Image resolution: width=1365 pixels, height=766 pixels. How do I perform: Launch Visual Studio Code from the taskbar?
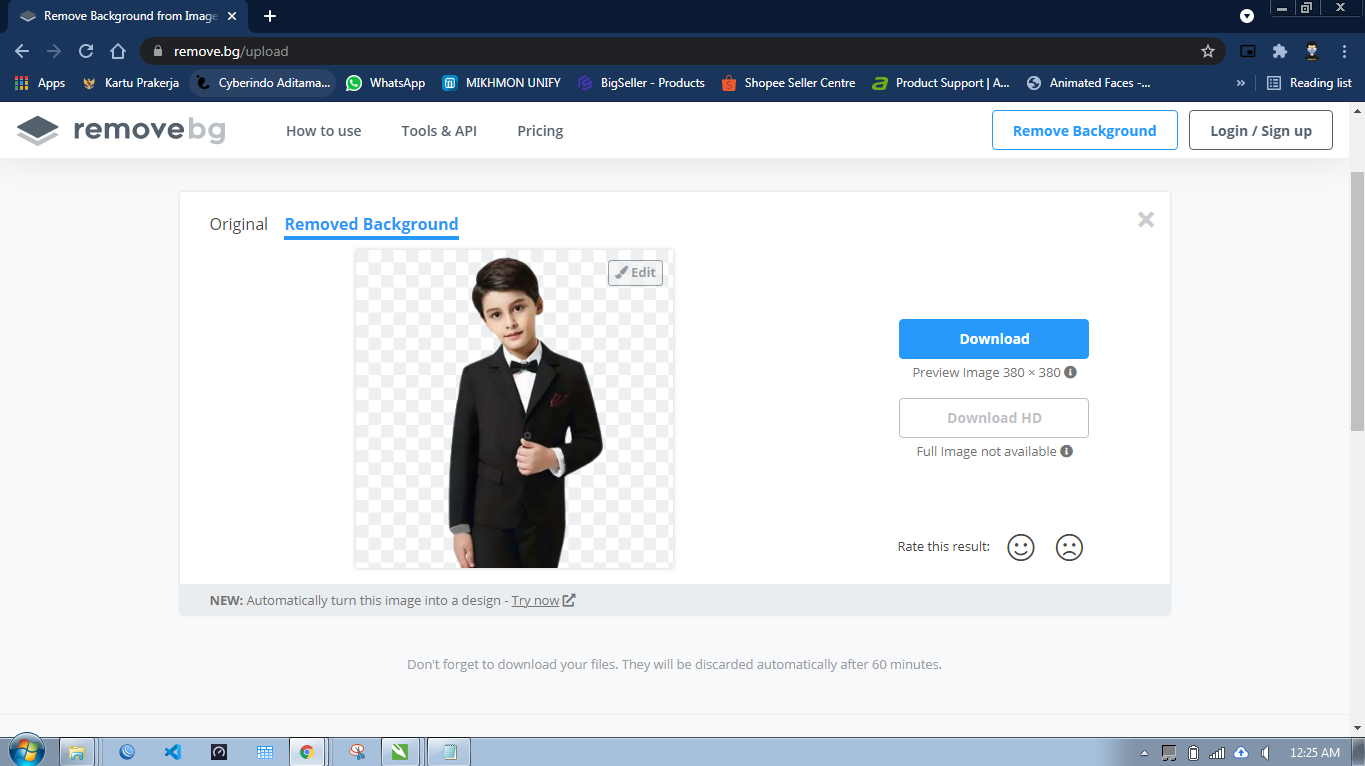click(x=172, y=751)
